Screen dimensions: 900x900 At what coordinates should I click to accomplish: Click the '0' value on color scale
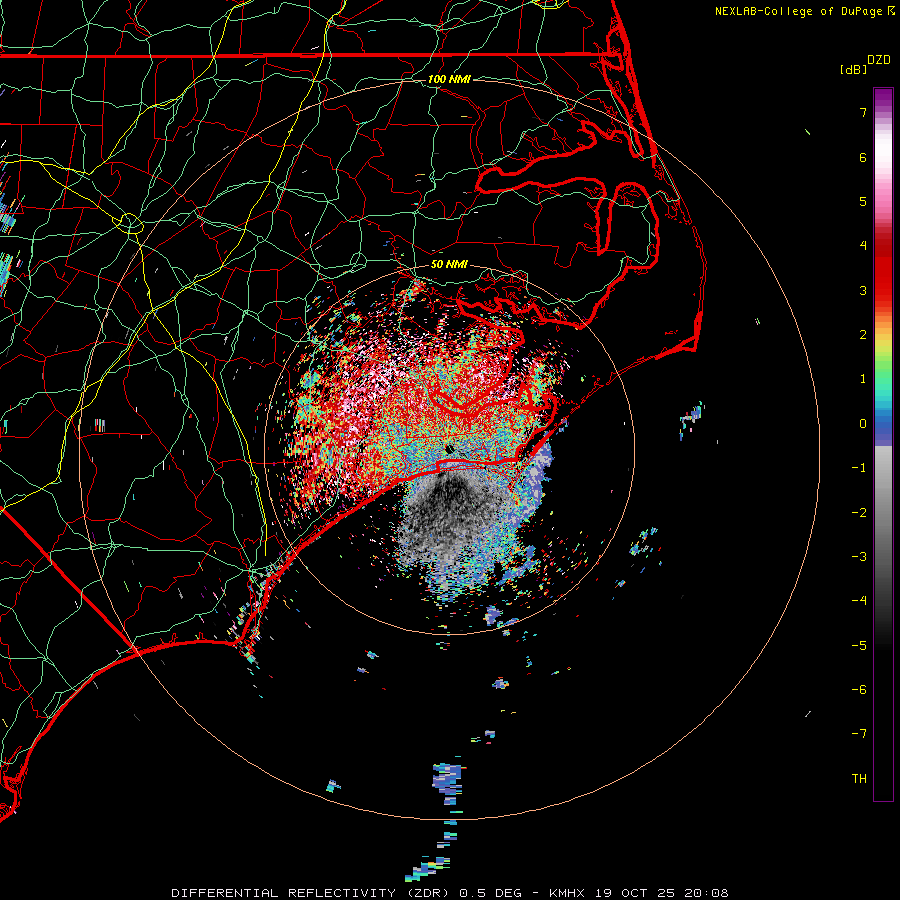click(863, 424)
